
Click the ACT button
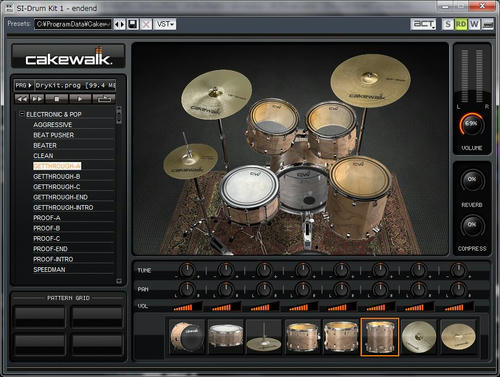[x=423, y=24]
